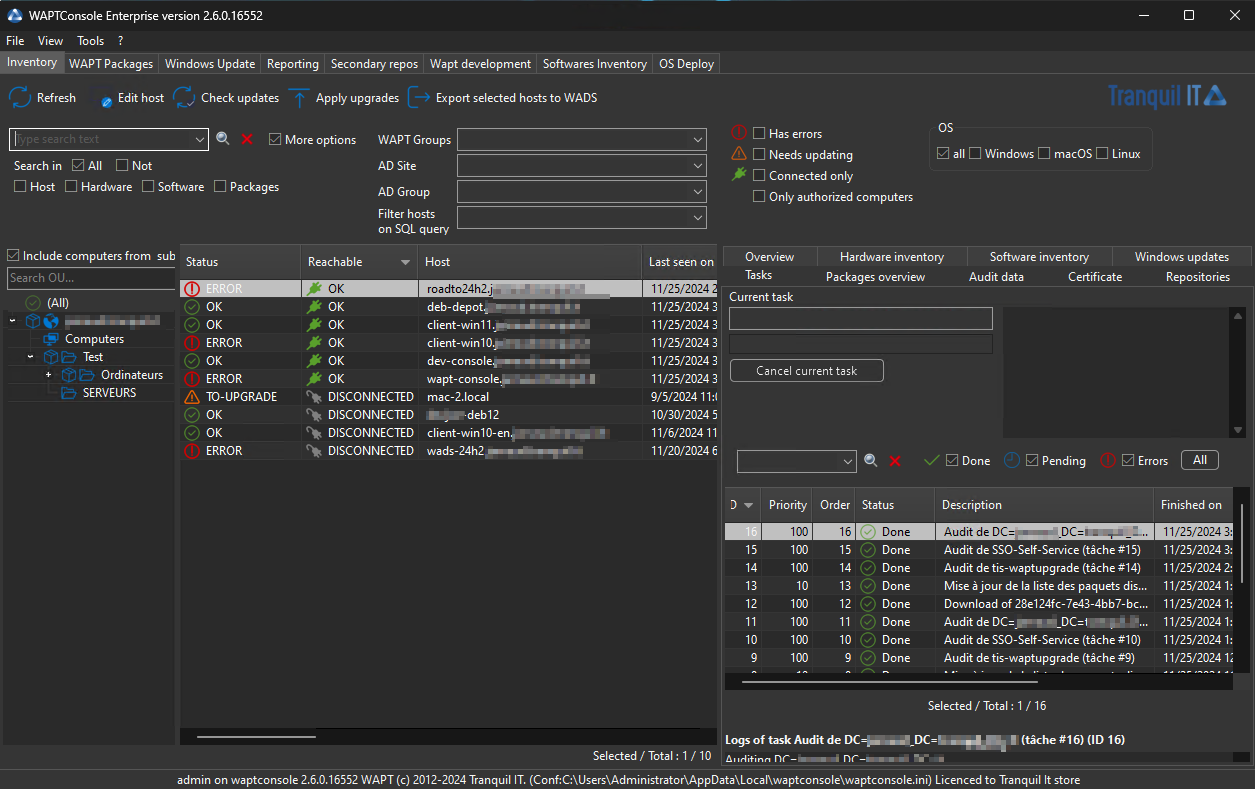Click the TO-UPGRADE warning icon for mac-2.local
Image resolution: width=1255 pixels, height=789 pixels.
tap(192, 397)
